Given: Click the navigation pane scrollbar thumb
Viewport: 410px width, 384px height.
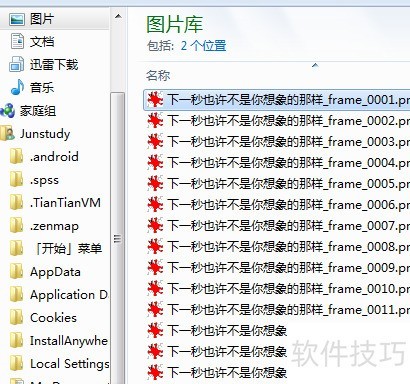Looking at the screenshot, I should click(117, 238).
